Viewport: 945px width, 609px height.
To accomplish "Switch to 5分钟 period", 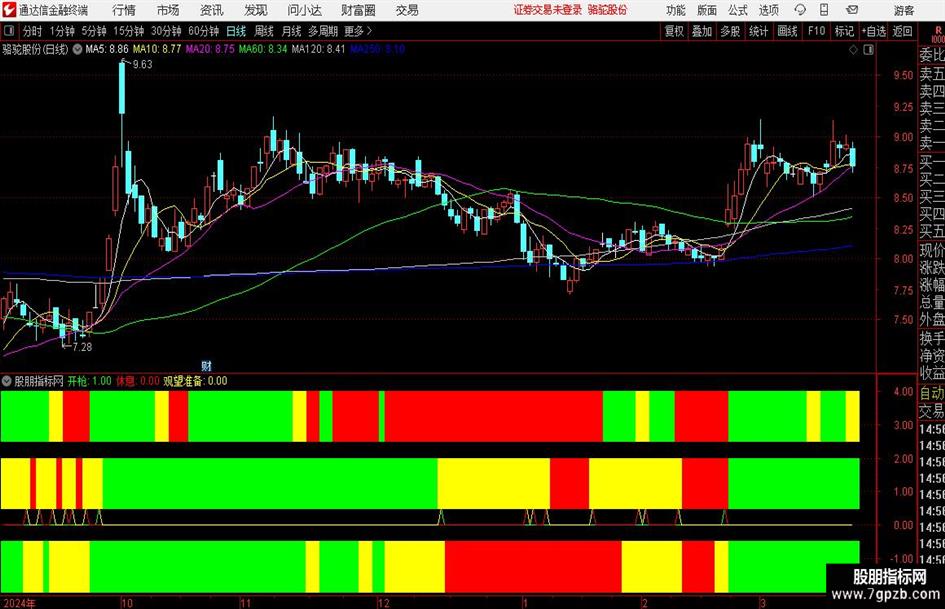I will (x=94, y=31).
